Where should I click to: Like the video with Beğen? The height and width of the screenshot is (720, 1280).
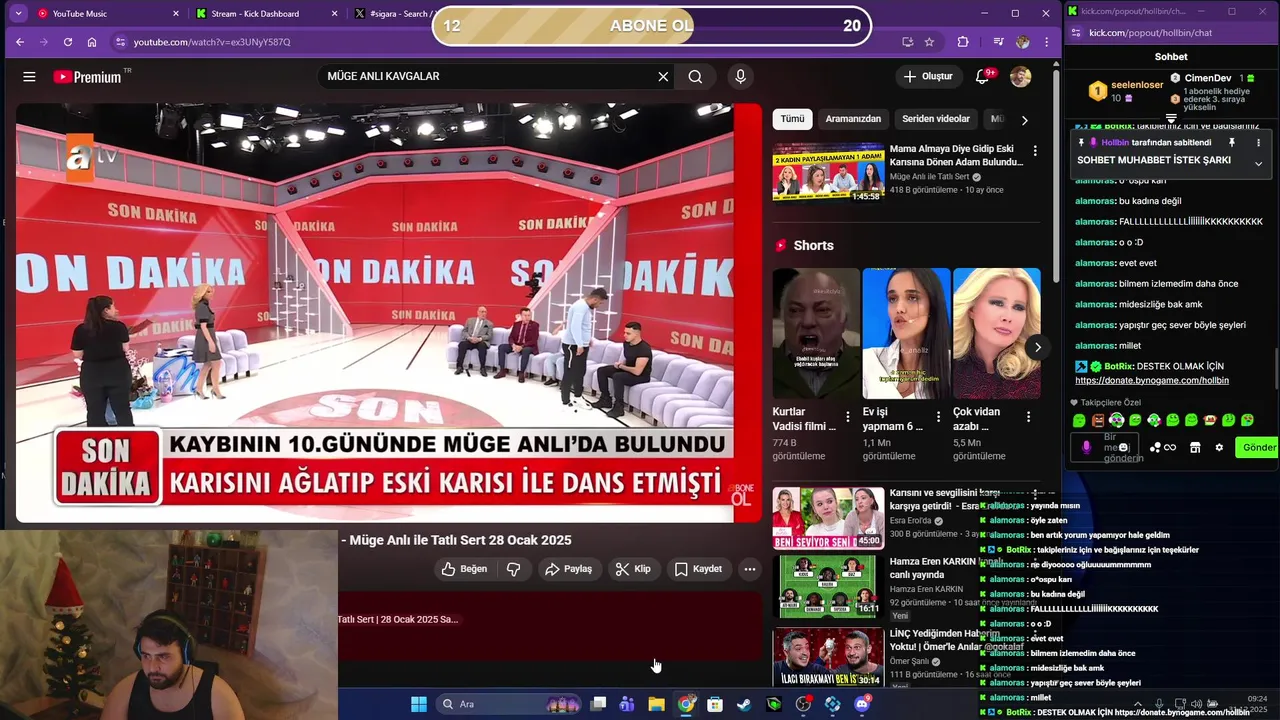(464, 569)
